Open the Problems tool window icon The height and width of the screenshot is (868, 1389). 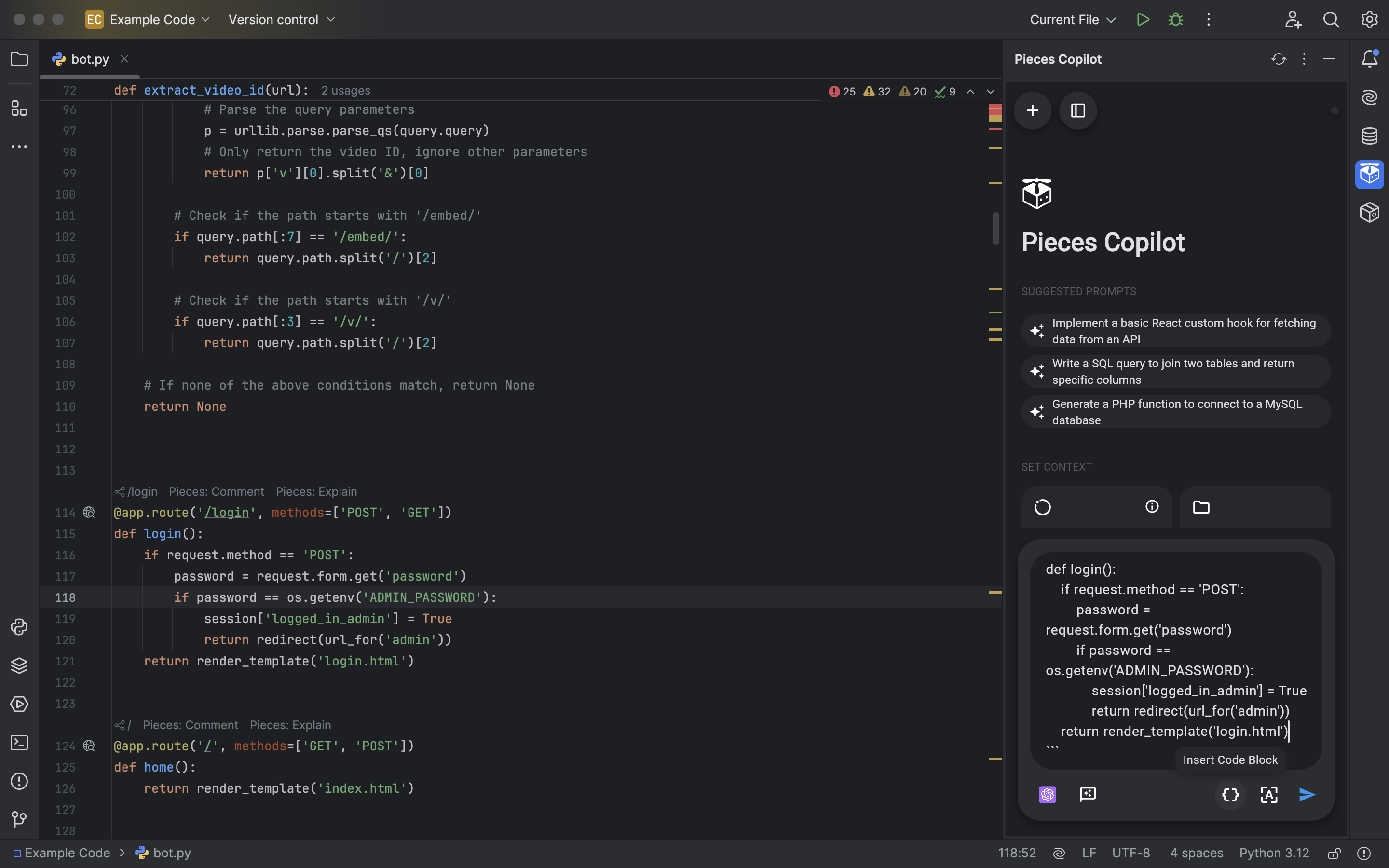pyautogui.click(x=19, y=781)
